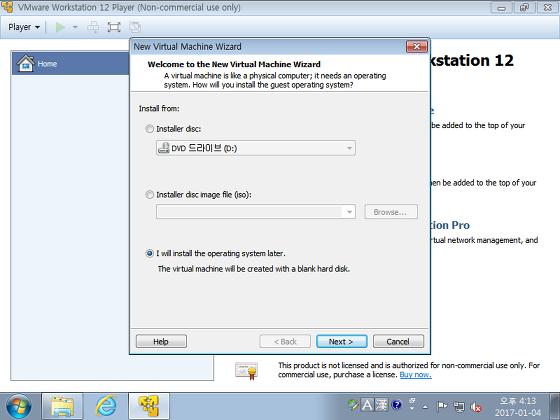Open the Player menu
Screen dimensions: 560x420
click(24, 27)
